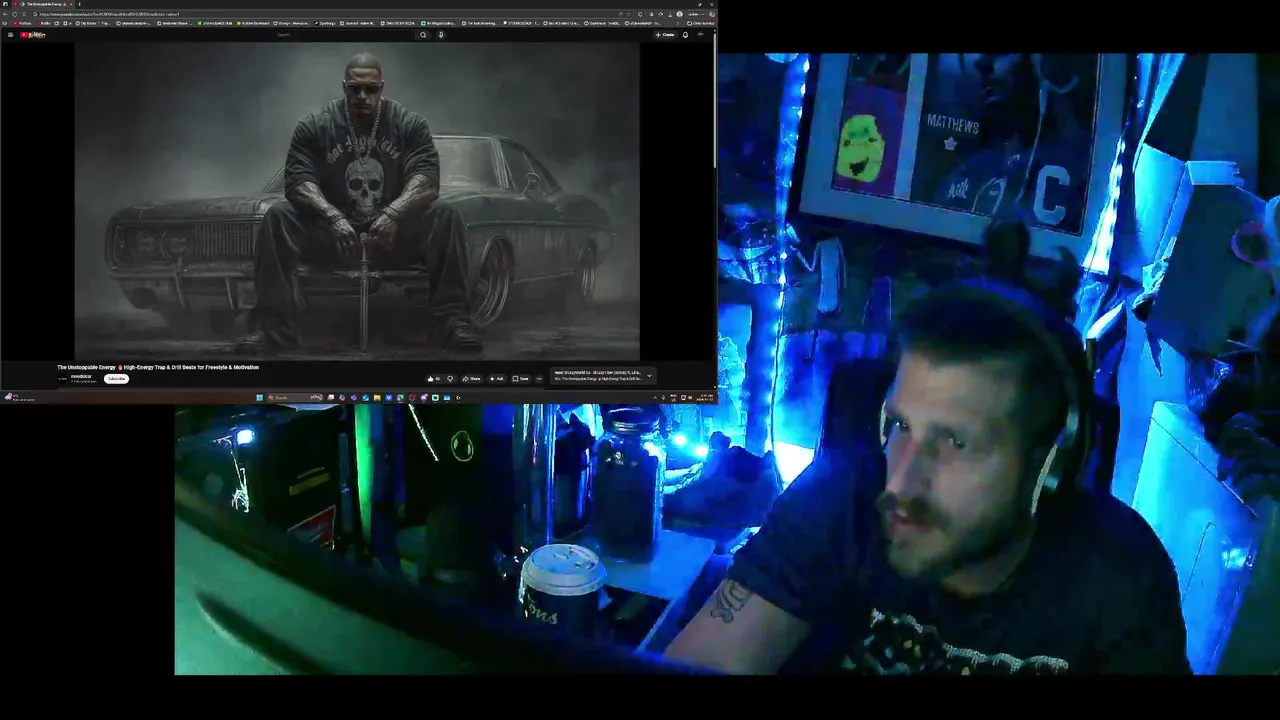Open the three-dot more actions menu
The image size is (1280, 720).
539,379
